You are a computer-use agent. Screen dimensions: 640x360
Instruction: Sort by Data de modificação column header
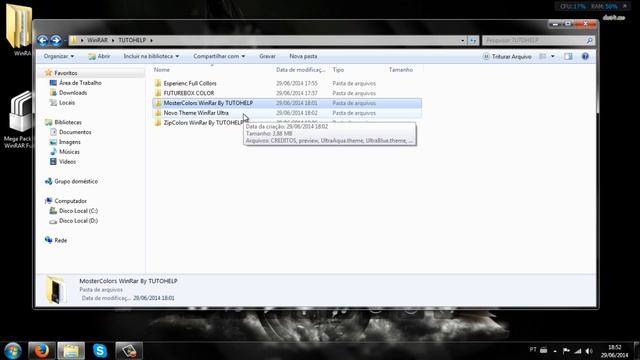click(x=300, y=70)
